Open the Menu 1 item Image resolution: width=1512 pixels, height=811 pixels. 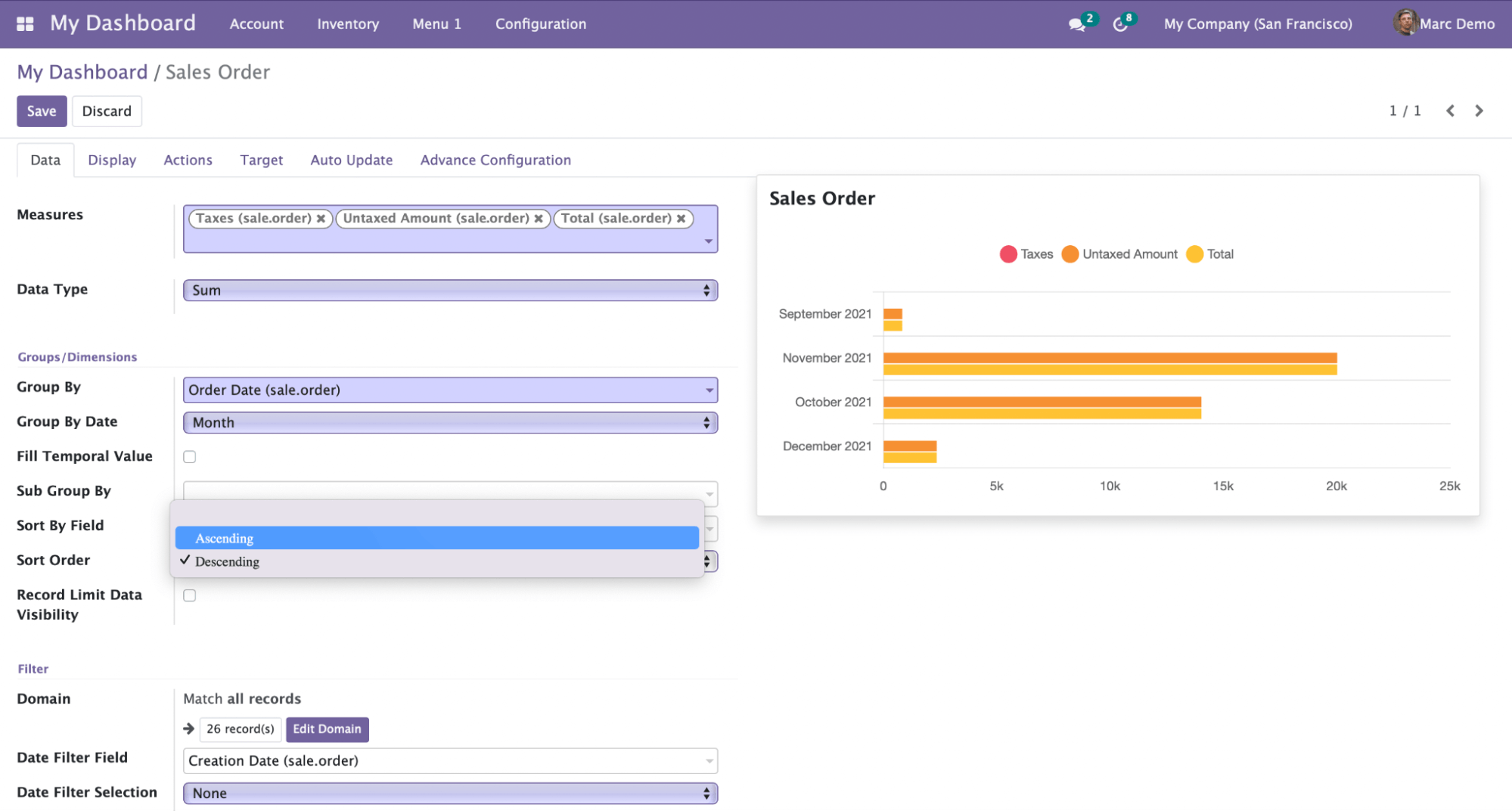[x=436, y=24]
